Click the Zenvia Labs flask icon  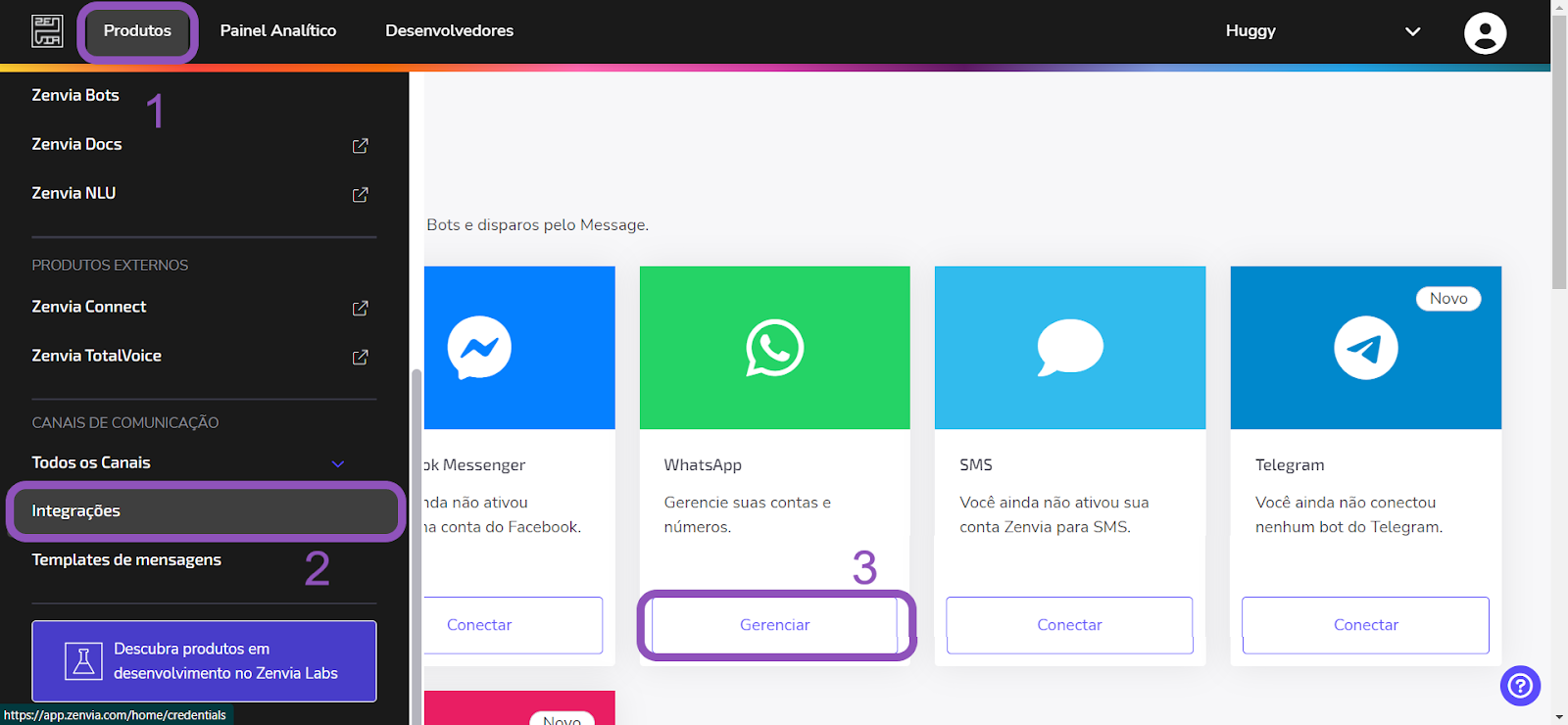84,661
